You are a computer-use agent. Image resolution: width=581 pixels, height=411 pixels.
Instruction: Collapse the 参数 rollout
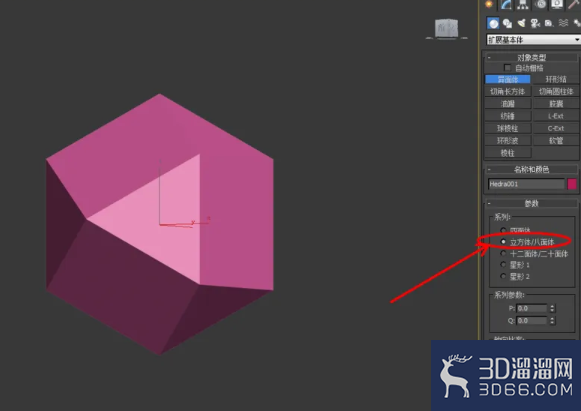[x=531, y=203]
